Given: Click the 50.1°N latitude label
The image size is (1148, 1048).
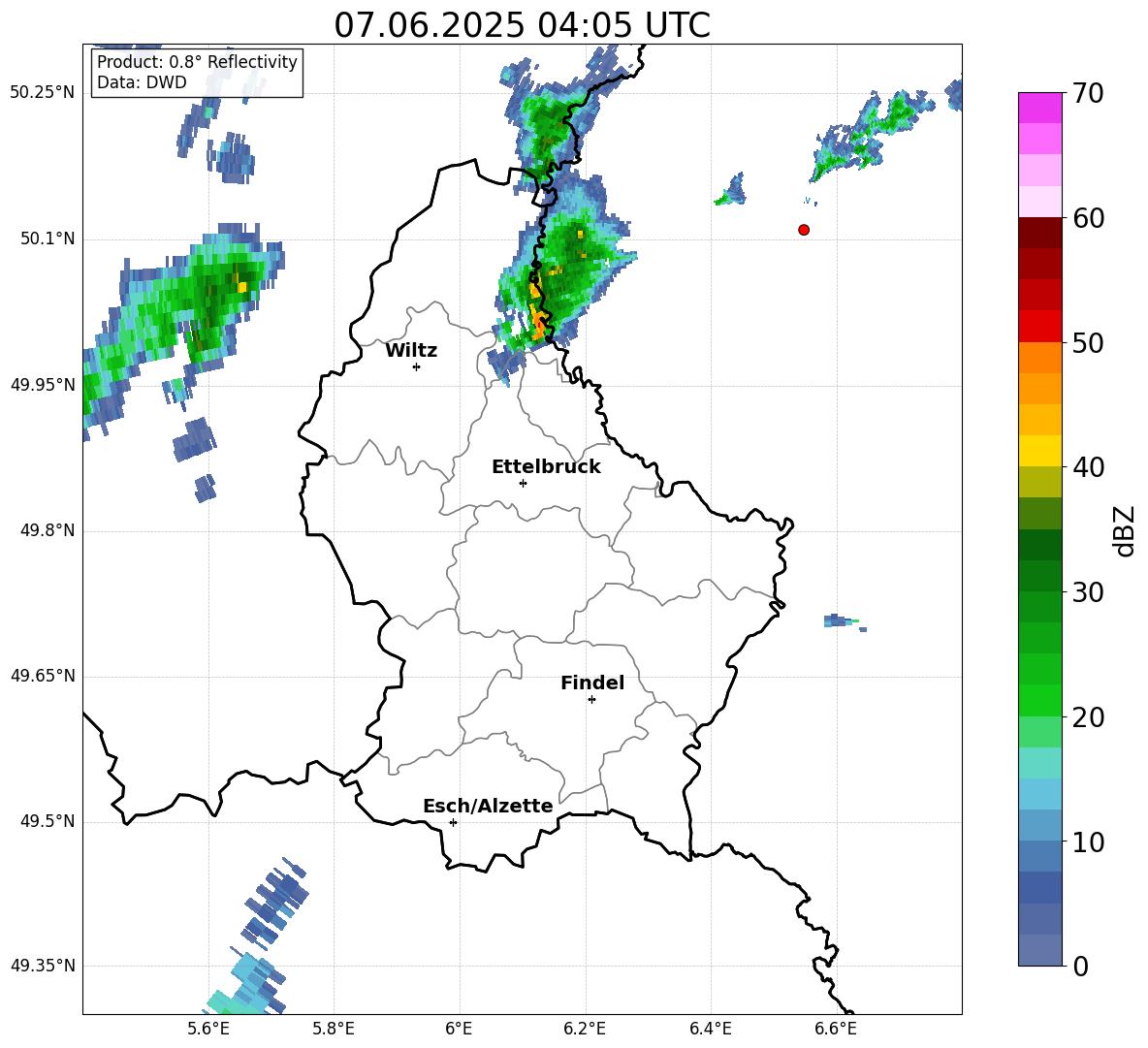Looking at the screenshot, I should pos(48,238).
